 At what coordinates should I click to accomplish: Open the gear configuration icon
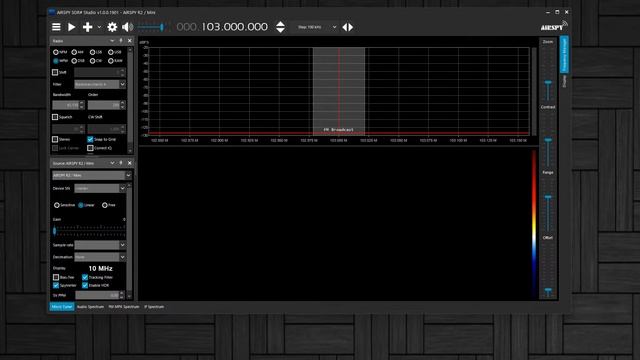(112, 27)
